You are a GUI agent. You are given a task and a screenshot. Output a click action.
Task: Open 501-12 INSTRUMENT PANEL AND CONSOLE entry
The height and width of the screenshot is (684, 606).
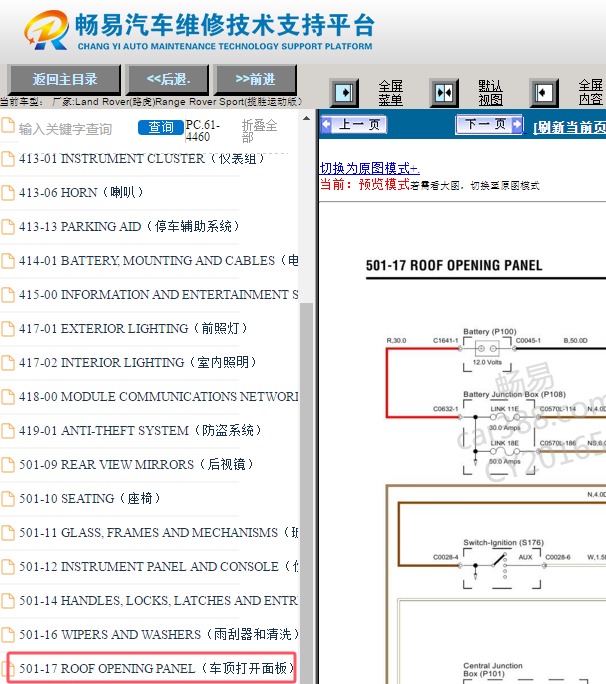point(158,567)
